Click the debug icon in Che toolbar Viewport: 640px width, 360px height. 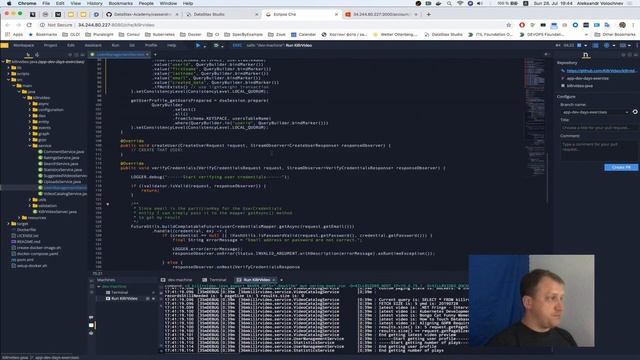pos(216,45)
